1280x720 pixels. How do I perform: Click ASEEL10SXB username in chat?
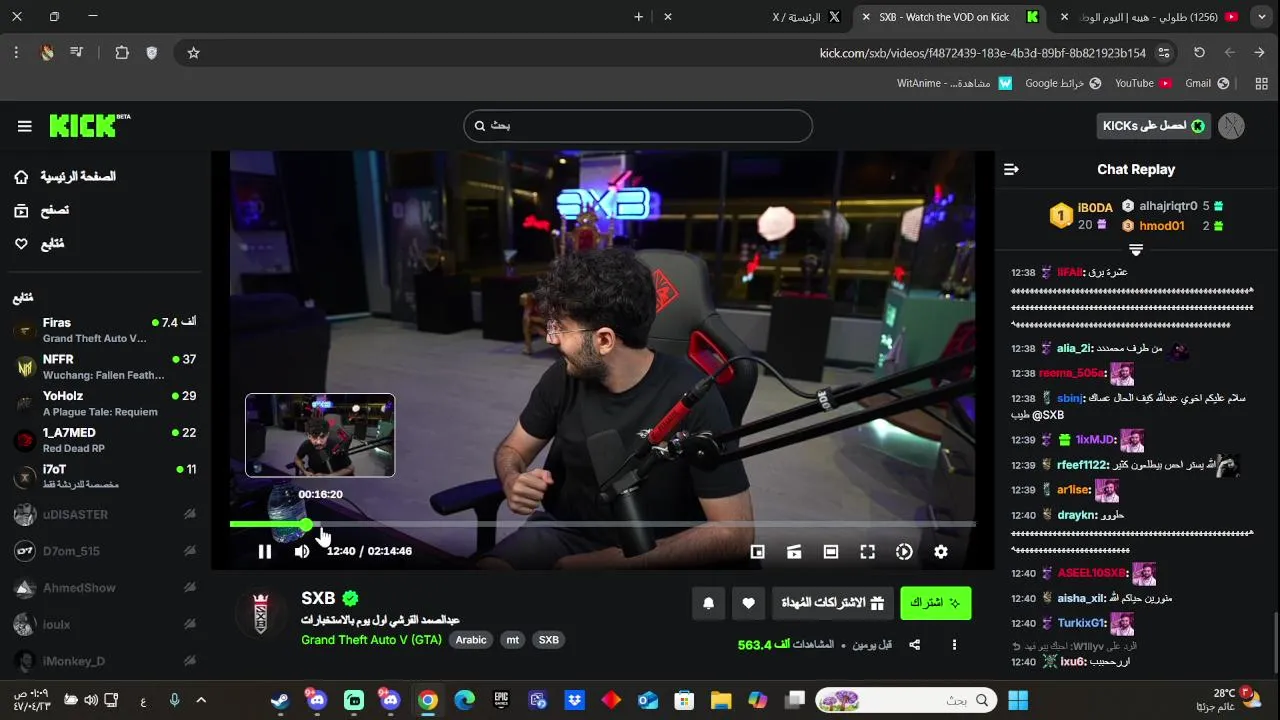[1091, 574]
